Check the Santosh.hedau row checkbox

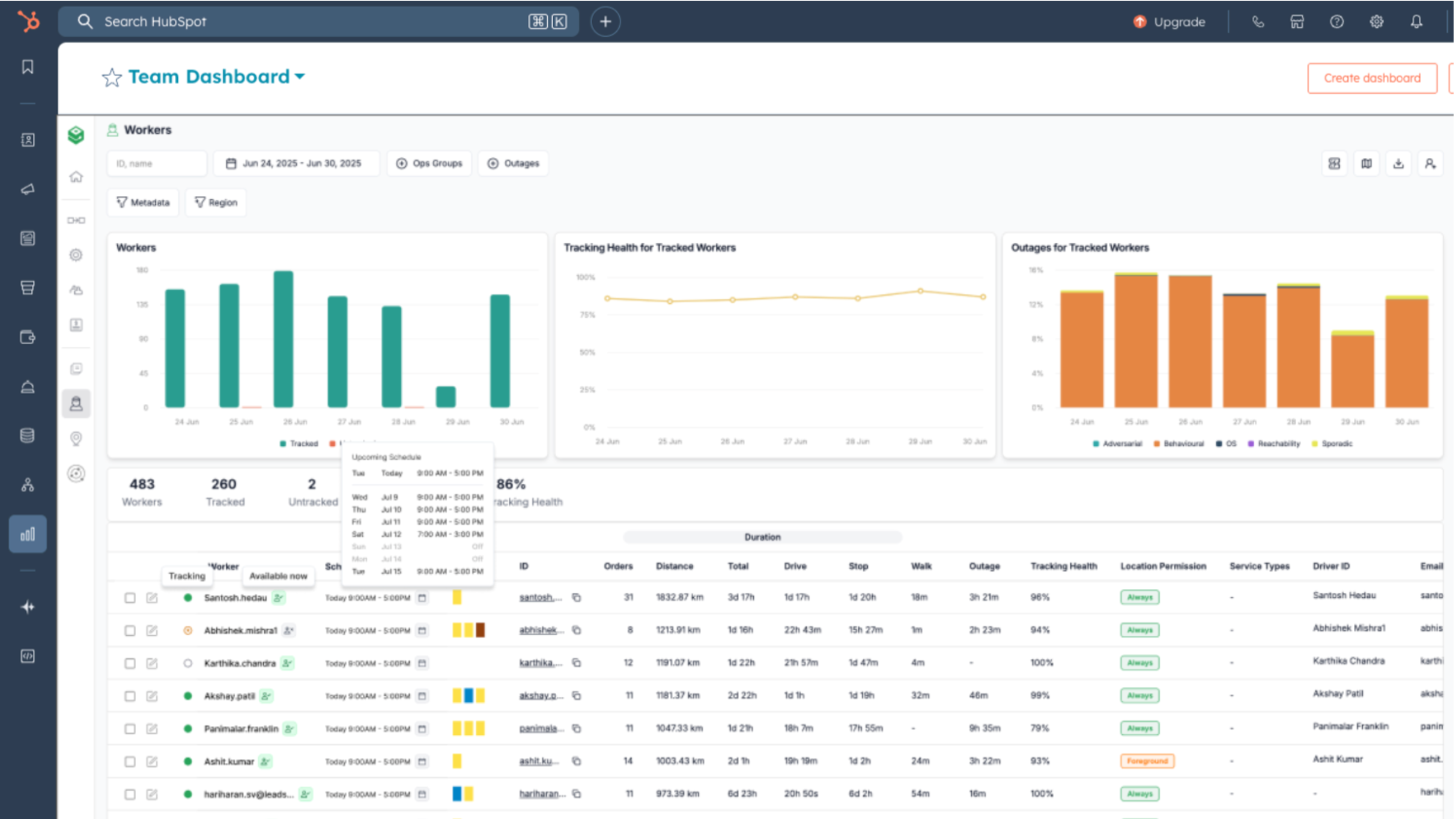point(130,598)
